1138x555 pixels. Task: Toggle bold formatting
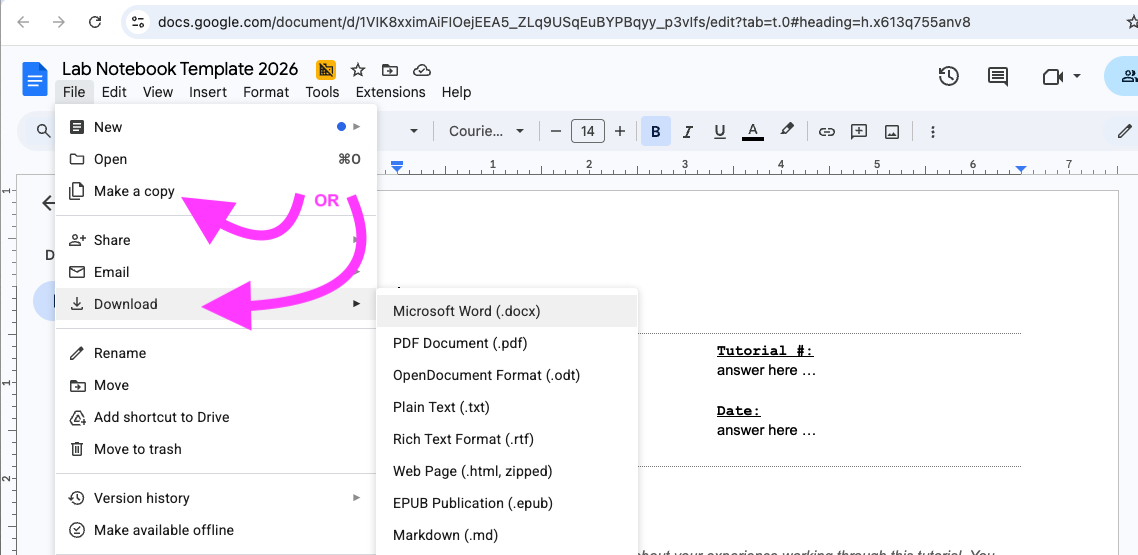pos(656,131)
